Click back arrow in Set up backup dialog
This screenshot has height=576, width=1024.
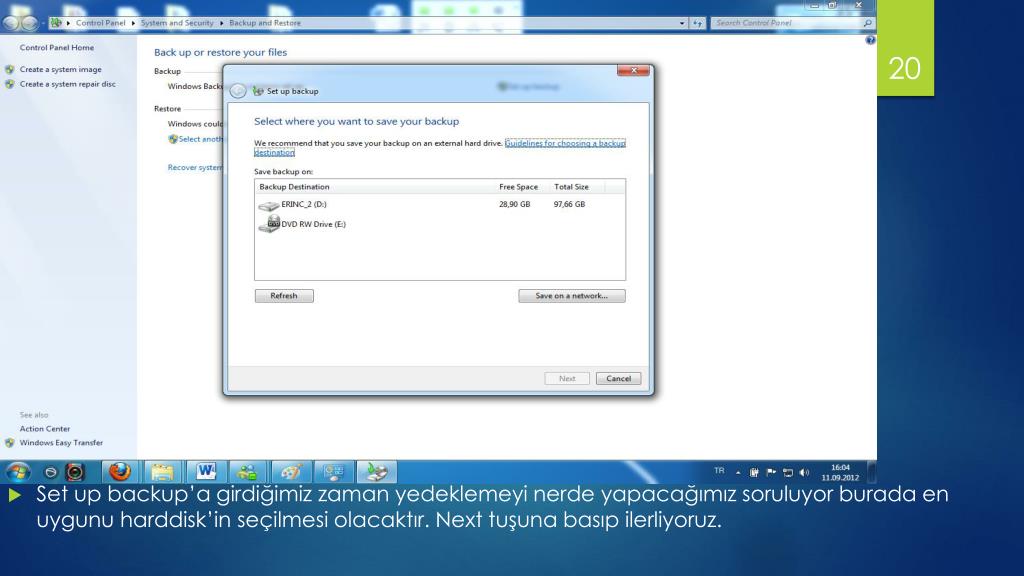(238, 91)
